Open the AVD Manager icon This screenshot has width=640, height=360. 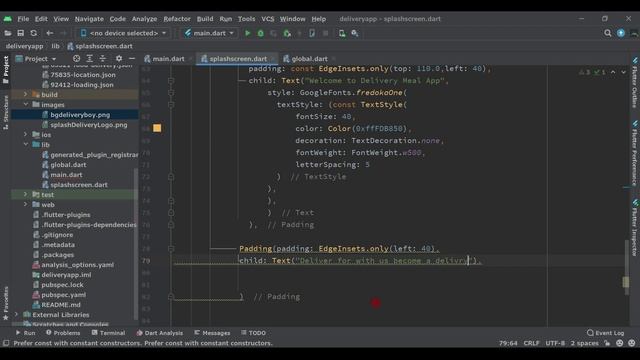(x=342, y=33)
